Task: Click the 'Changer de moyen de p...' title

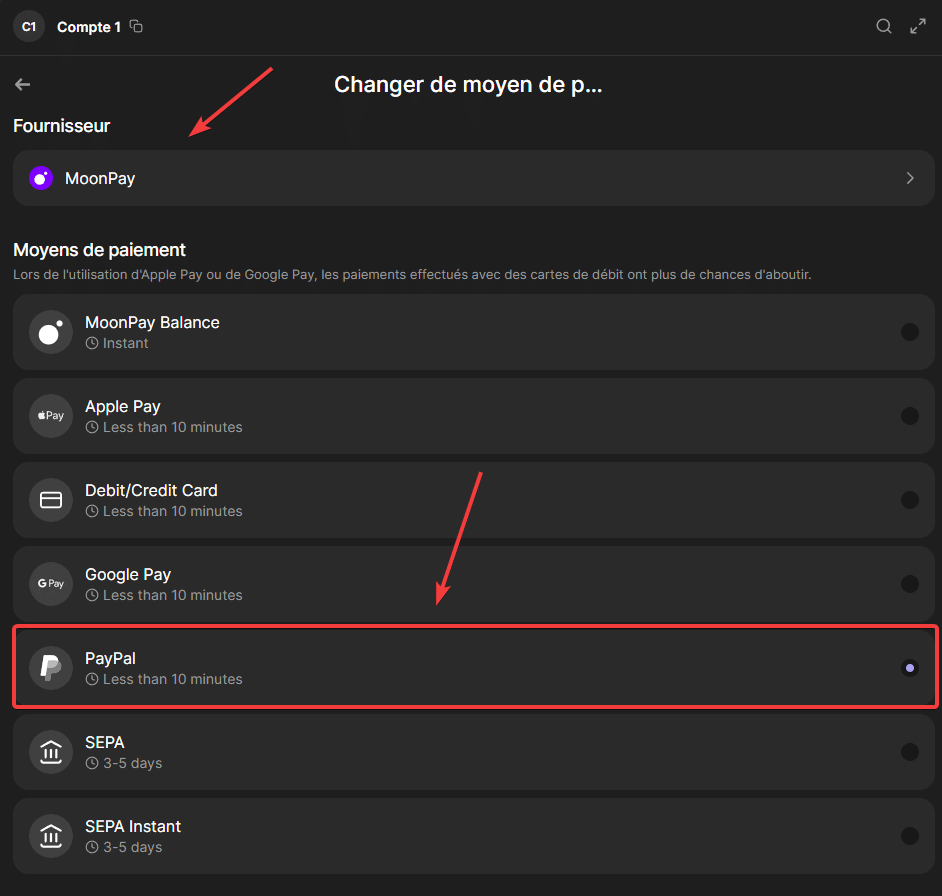Action: click(468, 85)
